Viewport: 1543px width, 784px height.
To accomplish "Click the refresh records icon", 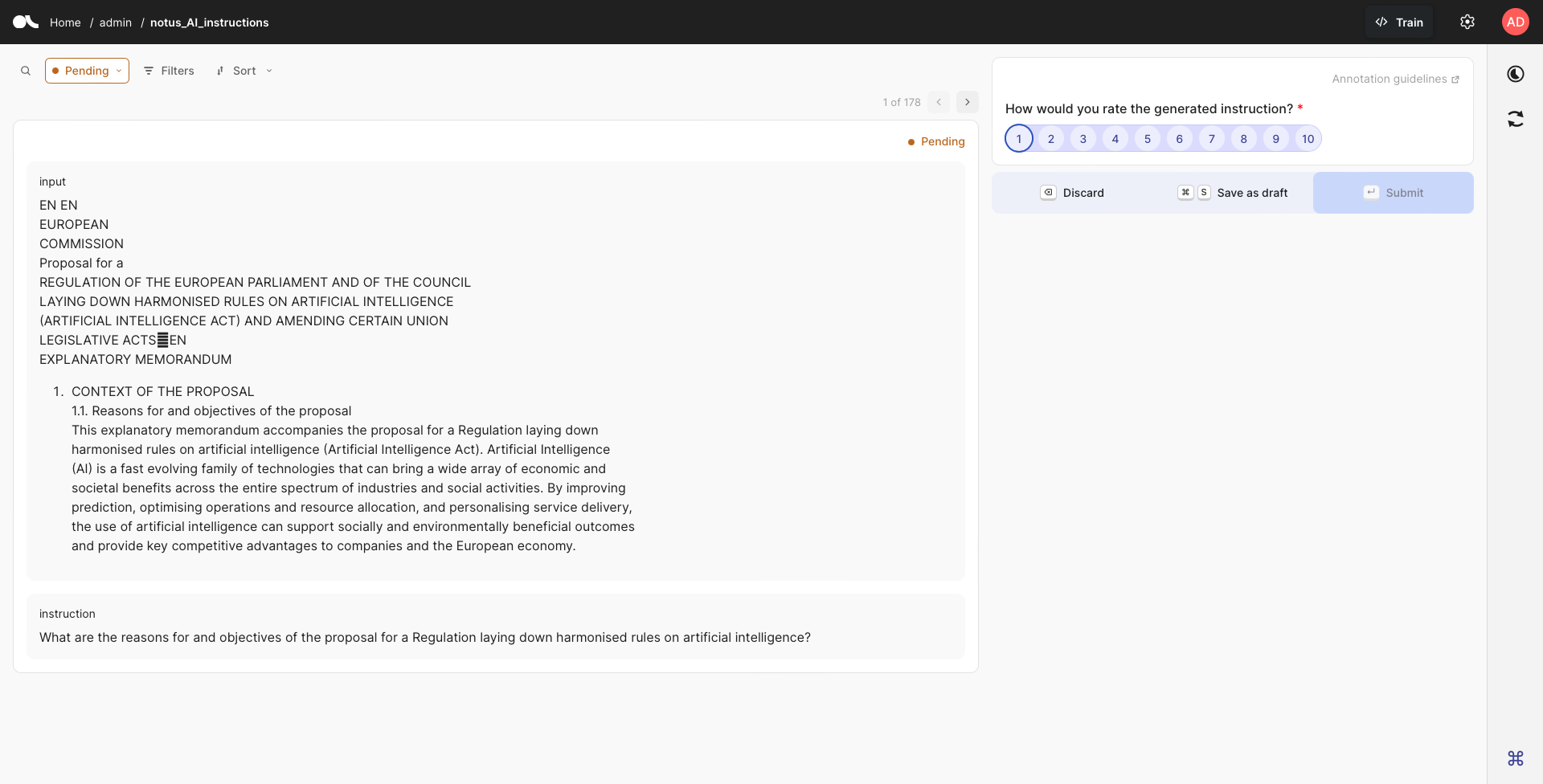I will pos(1515,119).
